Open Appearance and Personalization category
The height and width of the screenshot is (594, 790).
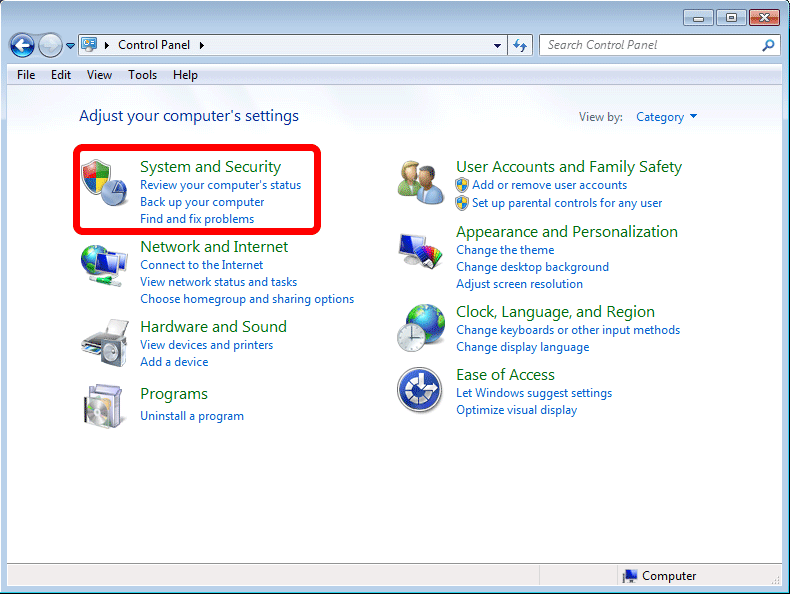(x=567, y=232)
